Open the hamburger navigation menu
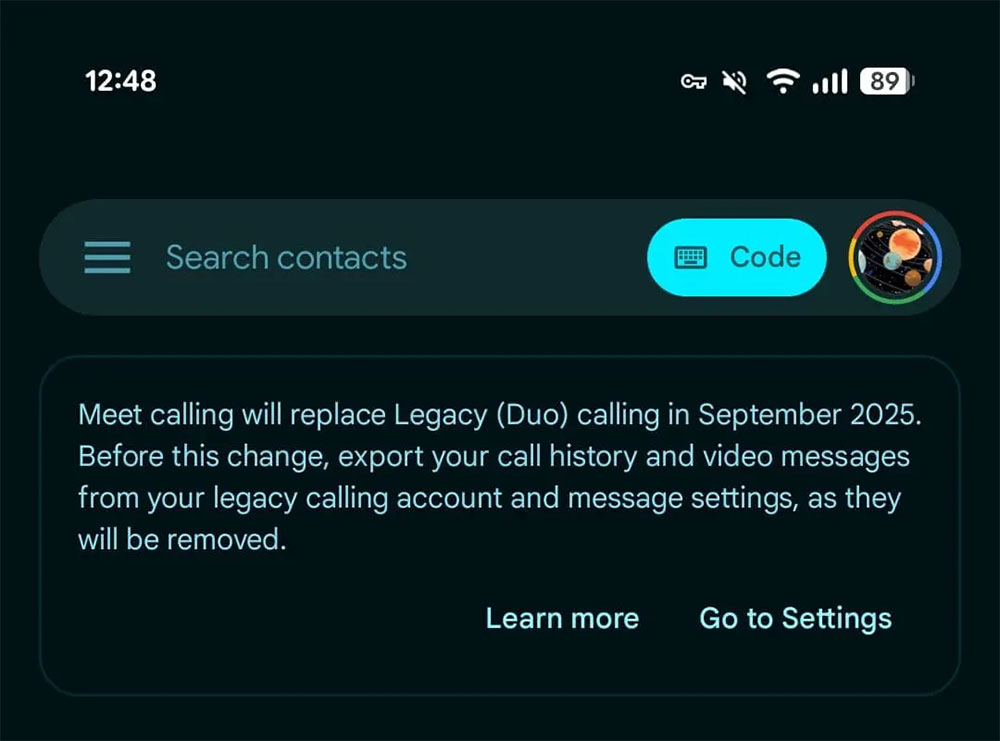 click(107, 257)
